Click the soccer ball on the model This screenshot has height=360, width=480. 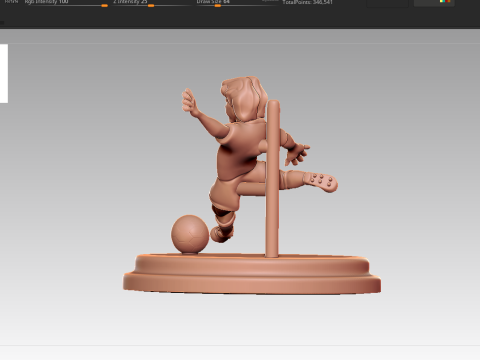click(x=190, y=234)
